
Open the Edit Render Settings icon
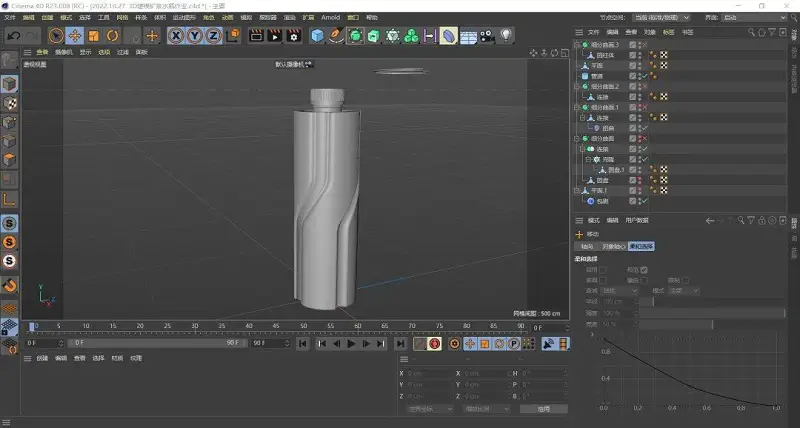click(x=293, y=36)
